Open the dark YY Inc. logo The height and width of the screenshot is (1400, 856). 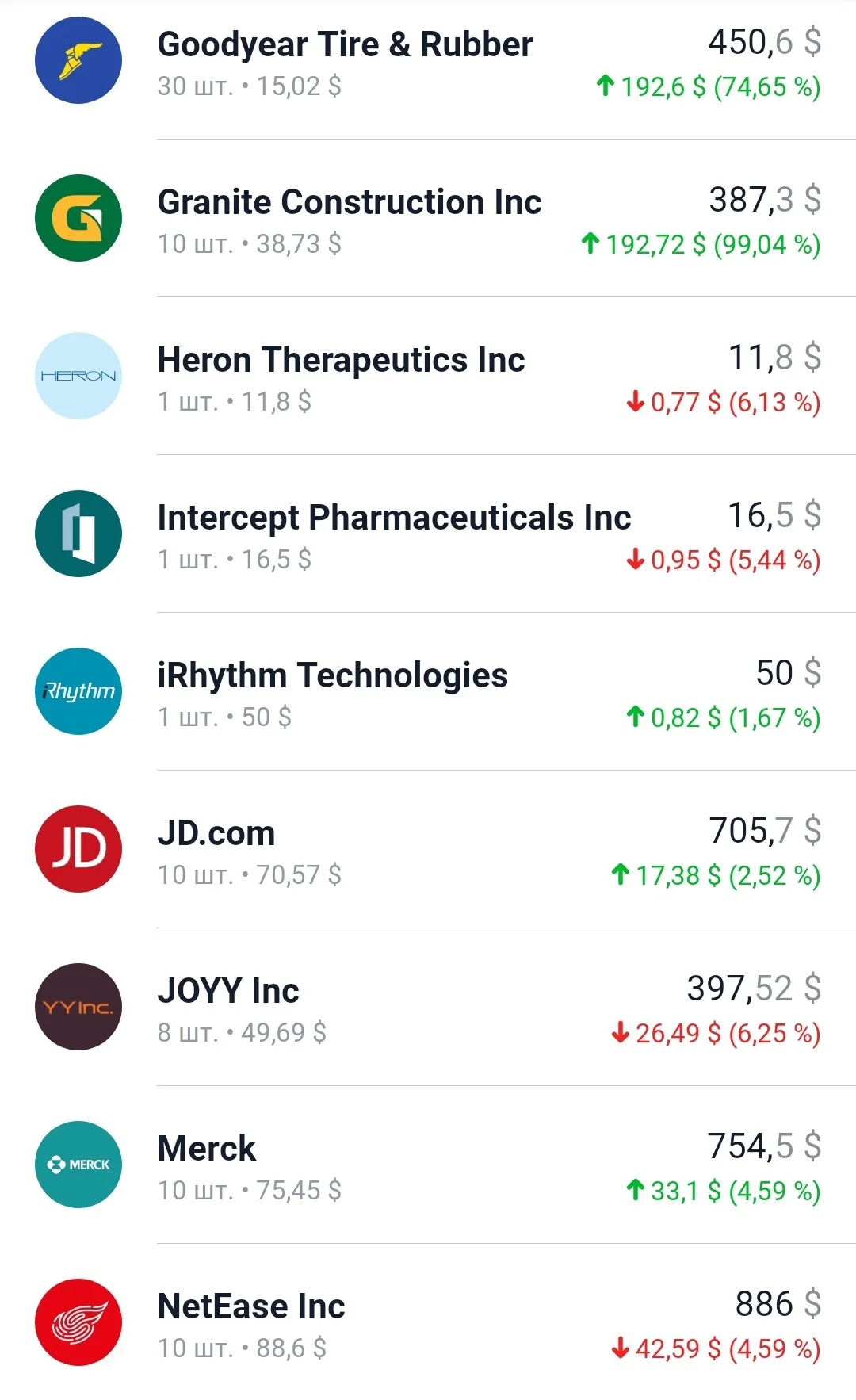(78, 1007)
